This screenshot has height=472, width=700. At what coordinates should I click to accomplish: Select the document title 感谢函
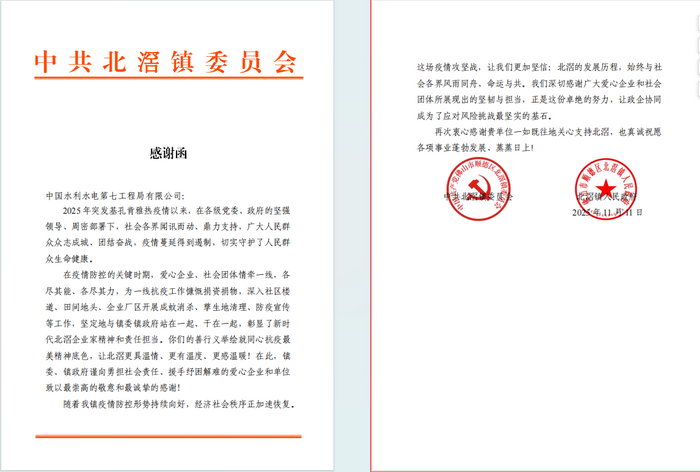click(x=166, y=153)
